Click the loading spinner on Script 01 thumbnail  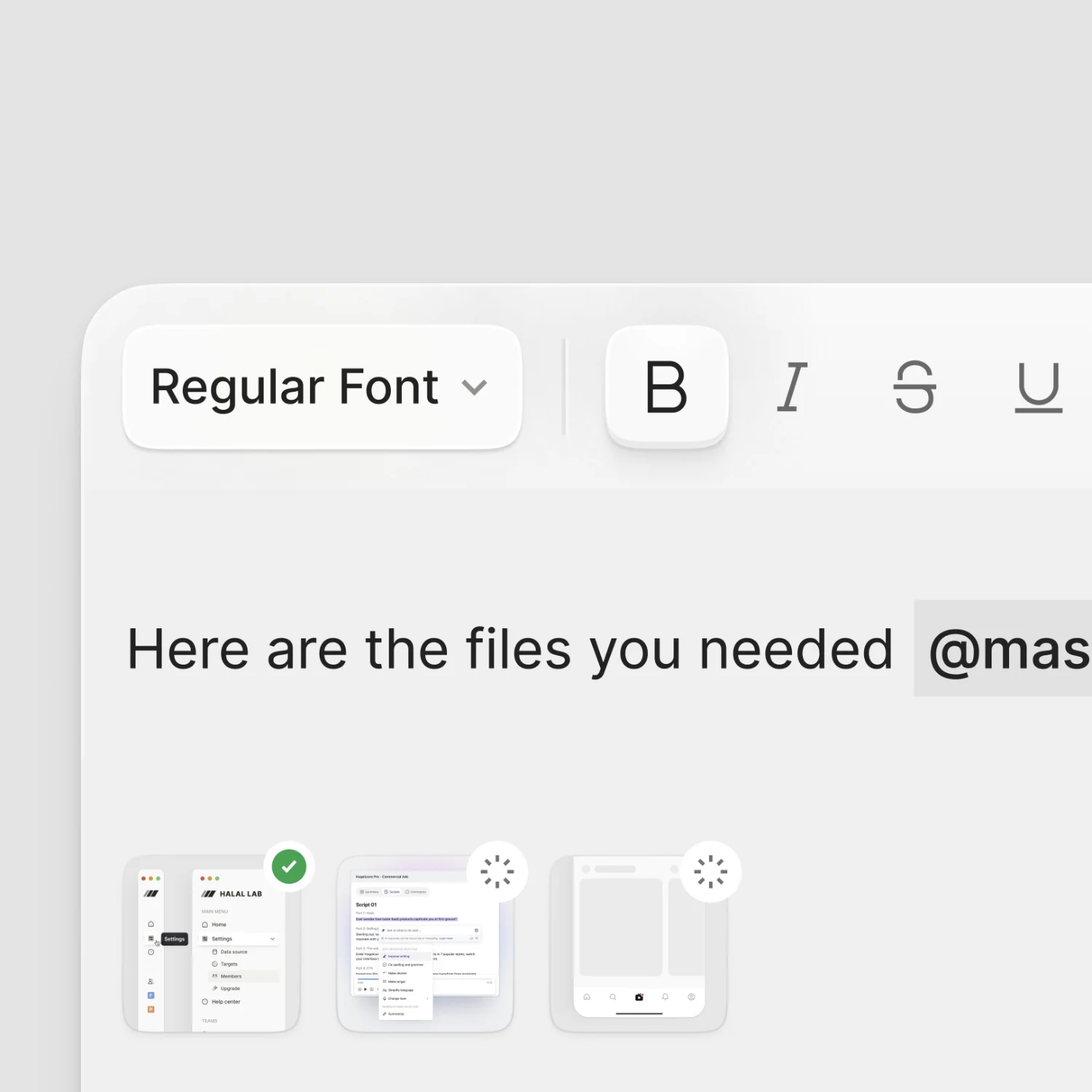coord(497,871)
